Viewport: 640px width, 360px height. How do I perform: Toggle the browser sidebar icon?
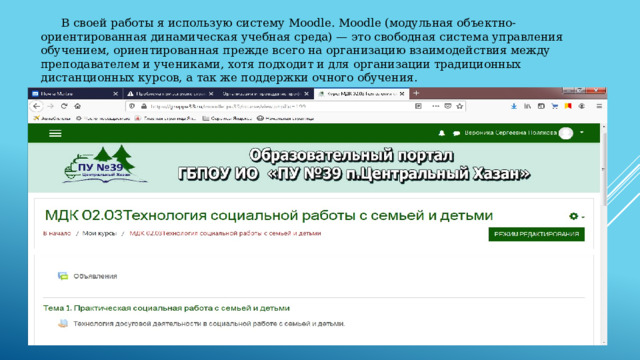coord(541,106)
